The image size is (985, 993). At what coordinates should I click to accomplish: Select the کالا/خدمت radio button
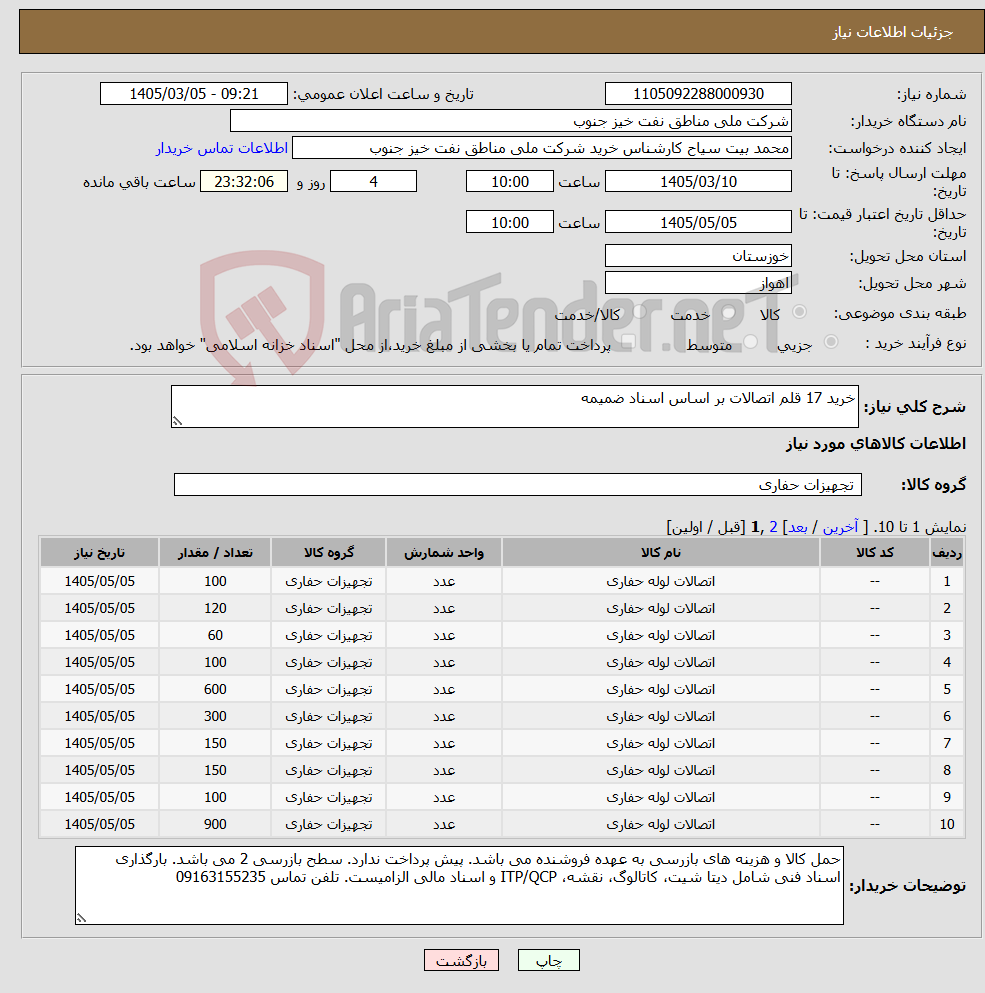tap(640, 312)
